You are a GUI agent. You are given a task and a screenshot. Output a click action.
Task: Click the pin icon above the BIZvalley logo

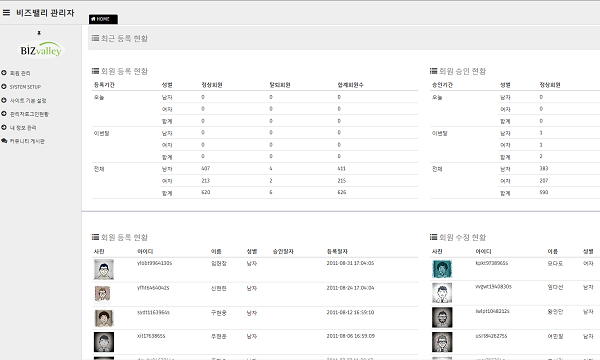[x=39, y=33]
